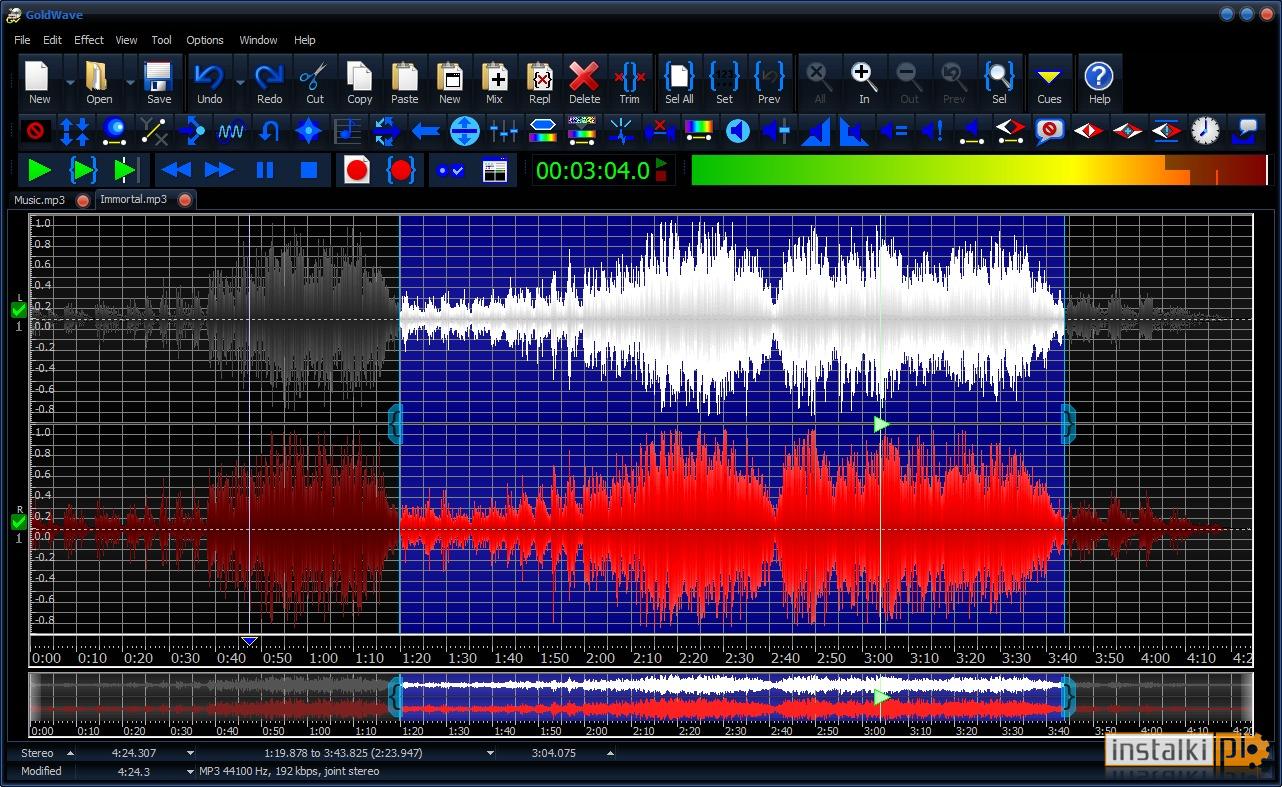Screen dimensions: 1282x787
Task: Open the 3:04.075 position arrow in status bar
Action: (x=610, y=753)
